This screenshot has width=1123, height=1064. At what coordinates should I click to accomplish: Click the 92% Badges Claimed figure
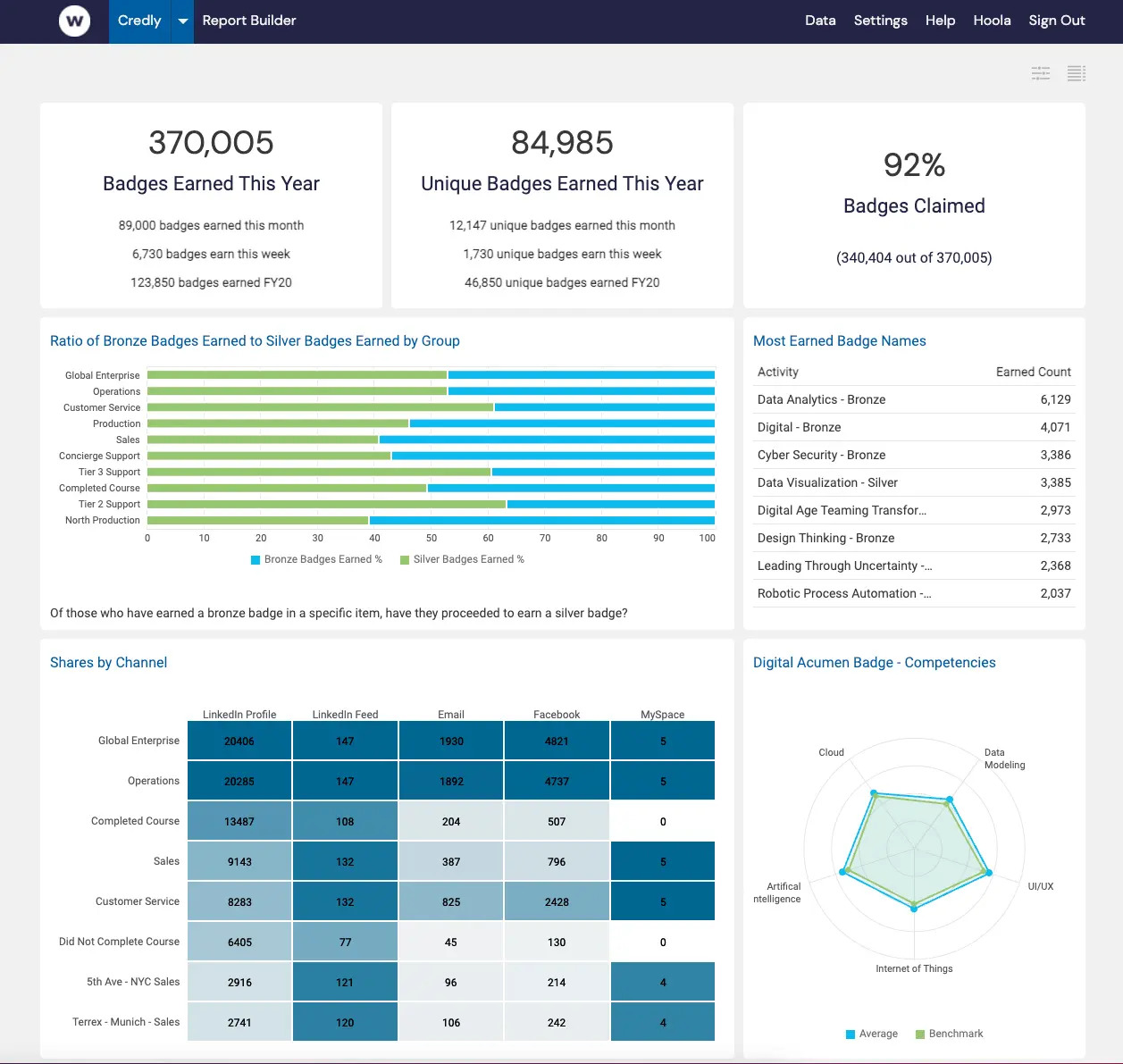(x=914, y=165)
